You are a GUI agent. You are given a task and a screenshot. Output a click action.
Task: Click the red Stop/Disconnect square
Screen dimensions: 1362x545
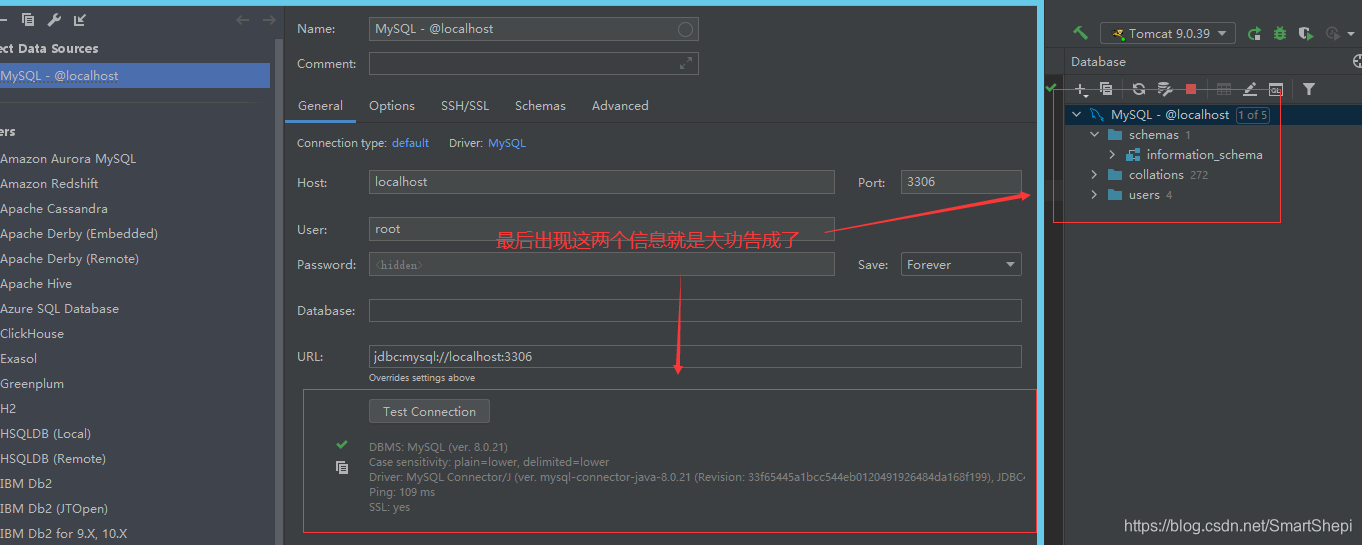tap(1190, 89)
